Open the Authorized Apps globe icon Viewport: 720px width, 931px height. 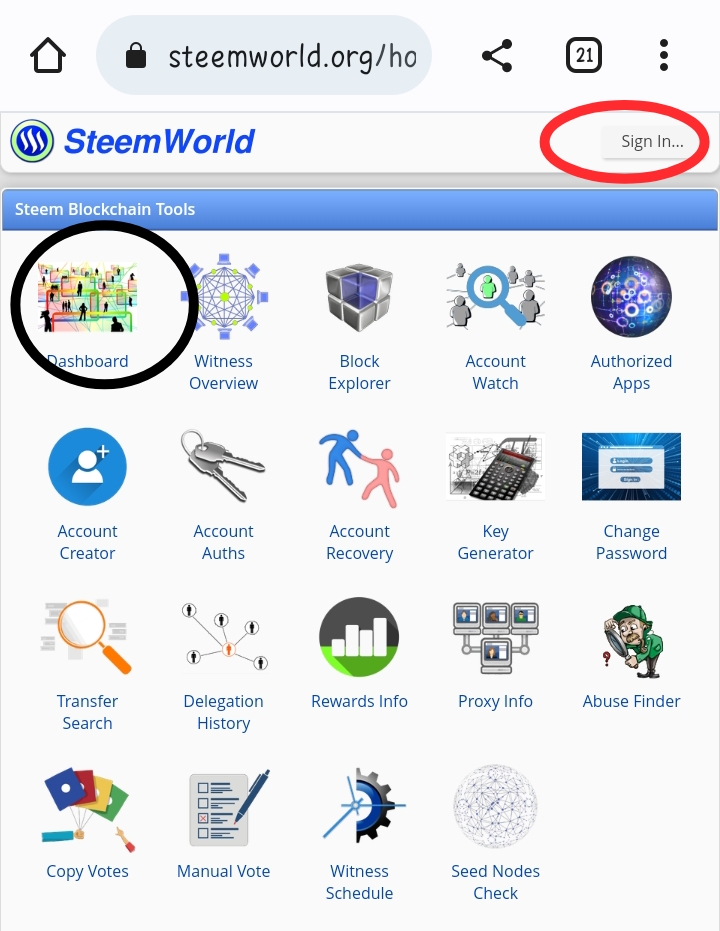(632, 296)
